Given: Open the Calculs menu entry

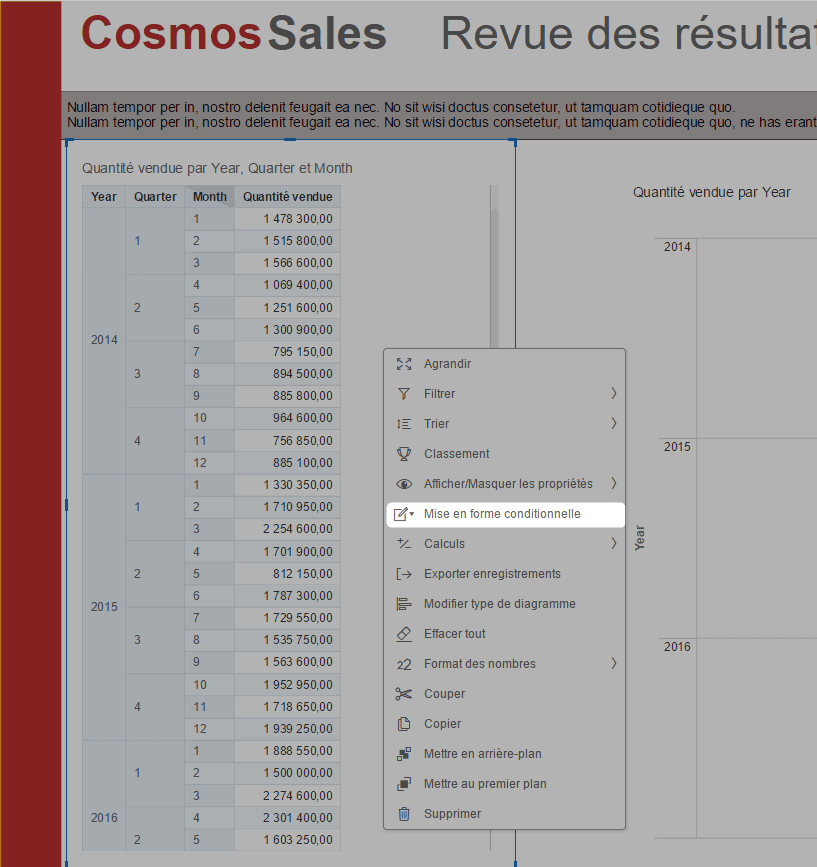Looking at the screenshot, I should 505,544.
